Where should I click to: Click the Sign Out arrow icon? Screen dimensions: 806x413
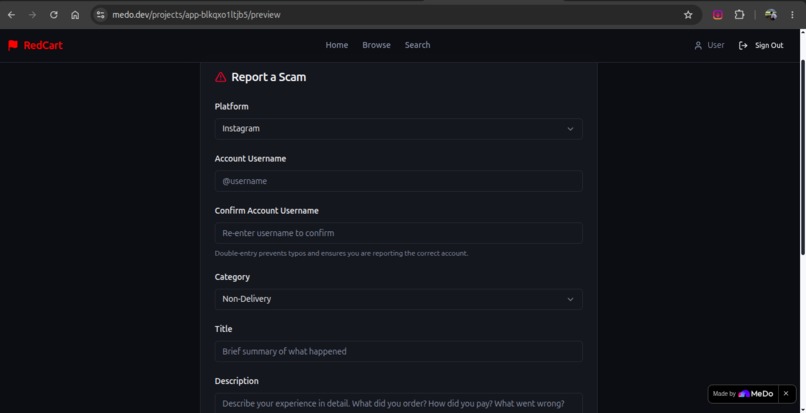743,45
